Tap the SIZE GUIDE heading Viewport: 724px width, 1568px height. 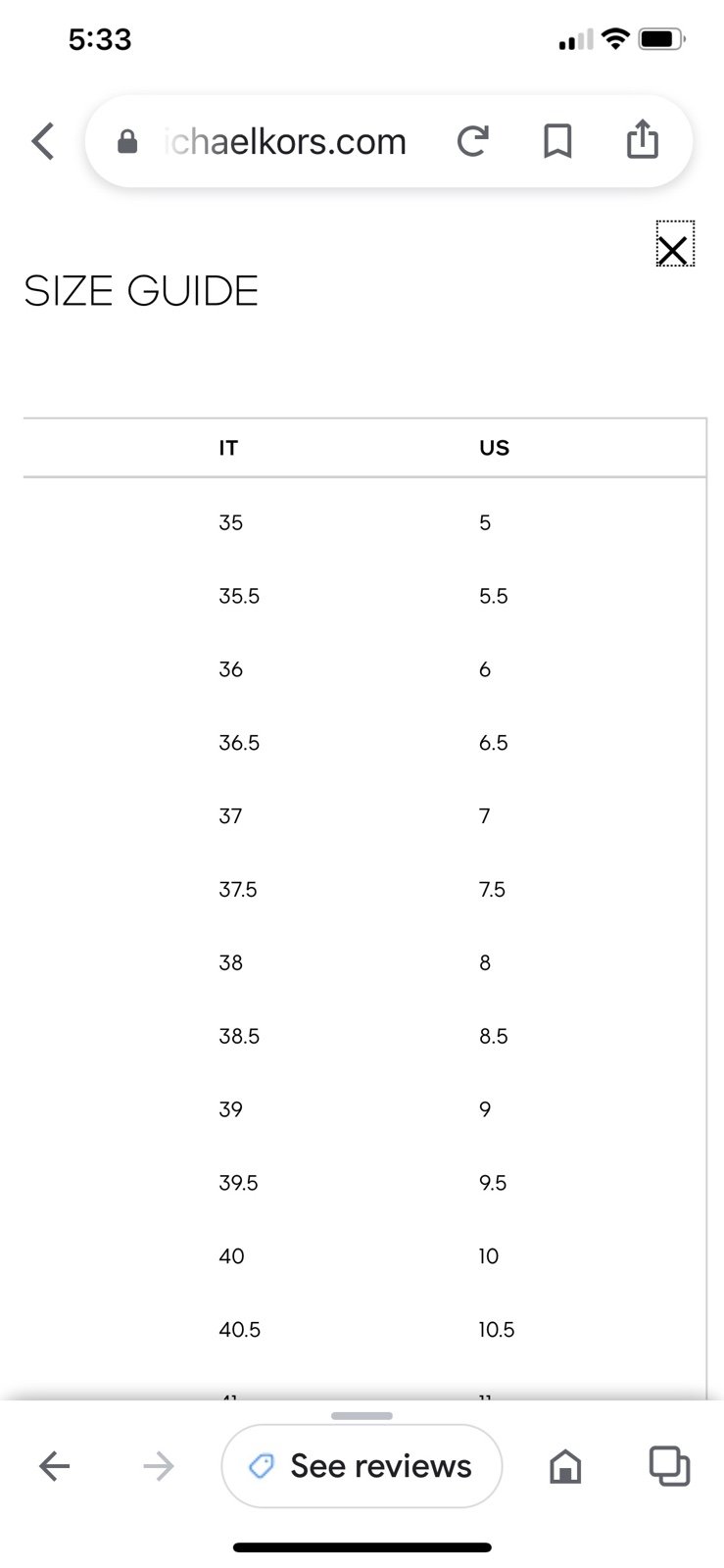(x=141, y=291)
